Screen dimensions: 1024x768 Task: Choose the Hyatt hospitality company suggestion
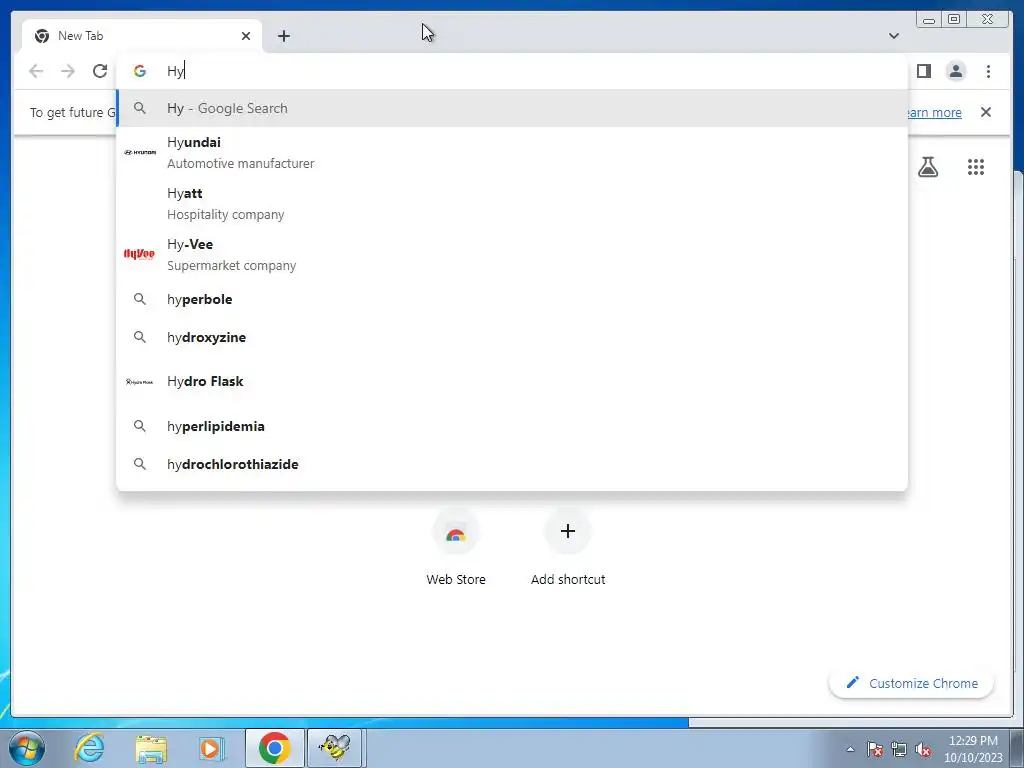coord(512,204)
